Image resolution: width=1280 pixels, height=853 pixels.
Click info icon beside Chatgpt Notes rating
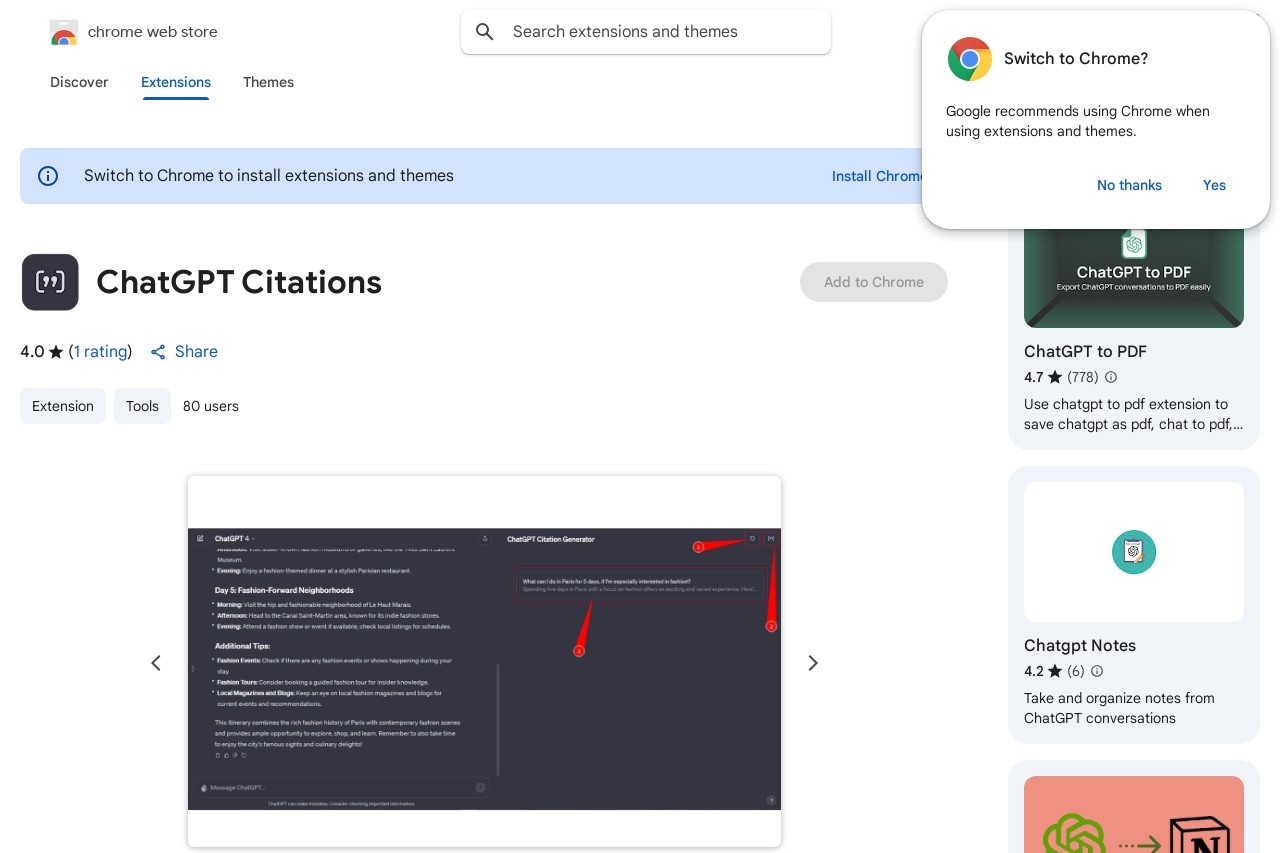click(1097, 672)
